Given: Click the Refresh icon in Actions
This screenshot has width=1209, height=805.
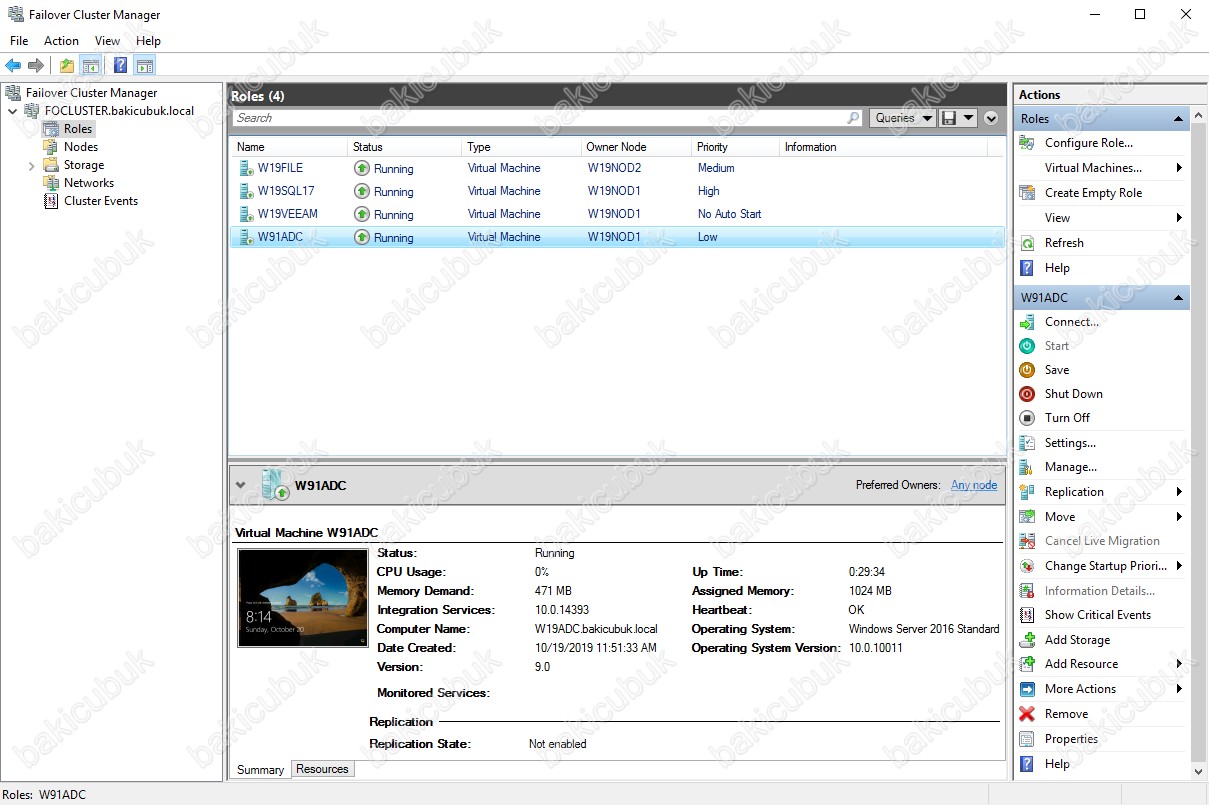Looking at the screenshot, I should point(1027,243).
